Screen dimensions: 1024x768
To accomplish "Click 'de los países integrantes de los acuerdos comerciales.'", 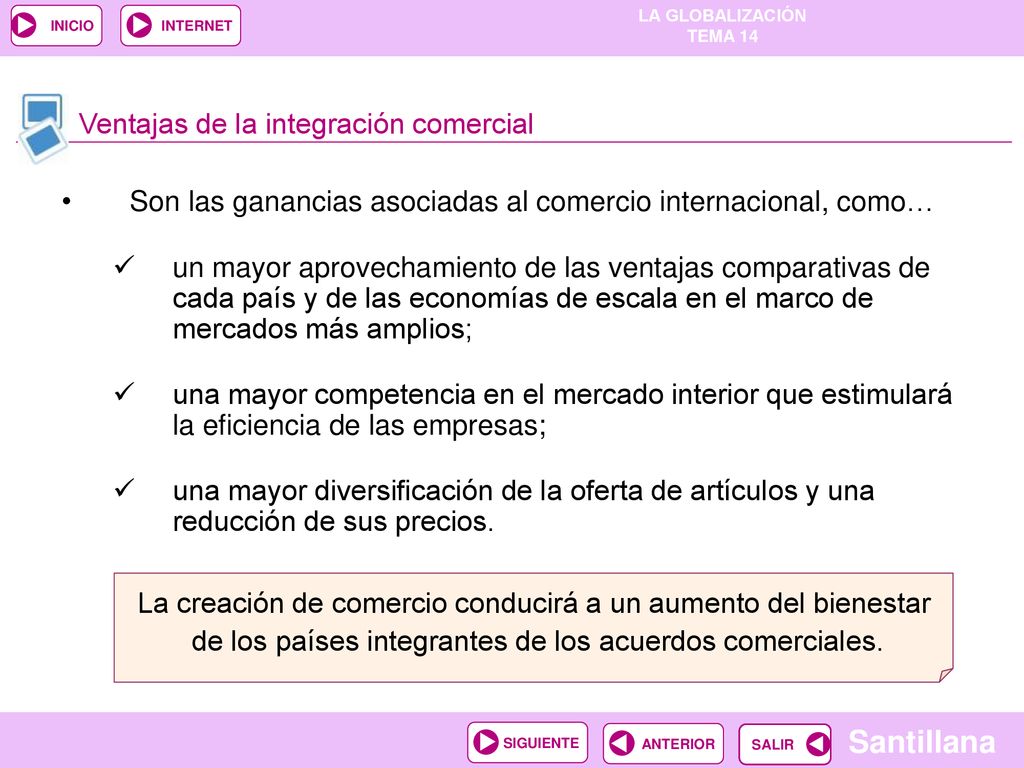I will [x=537, y=641].
